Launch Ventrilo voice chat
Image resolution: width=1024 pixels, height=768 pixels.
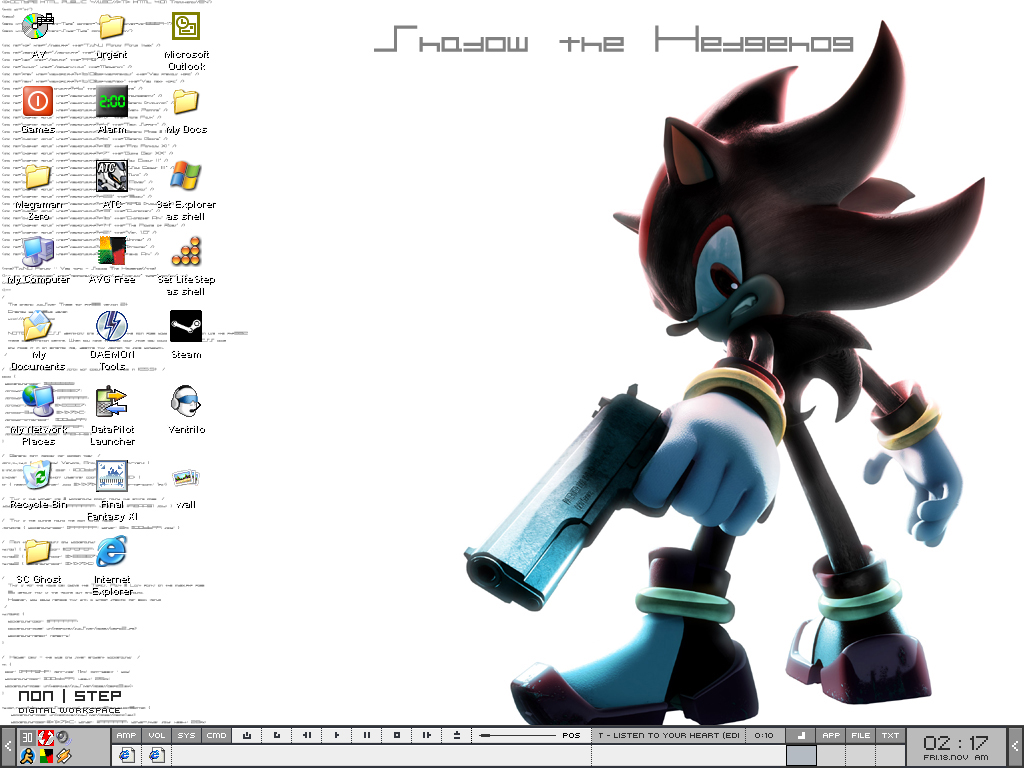point(186,402)
